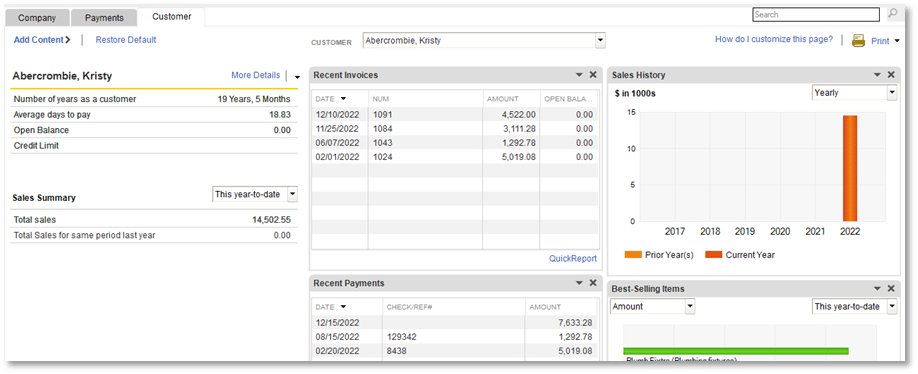This screenshot has height=374, width=918.
Task: Close the Sales History panel
Action: 891,75
